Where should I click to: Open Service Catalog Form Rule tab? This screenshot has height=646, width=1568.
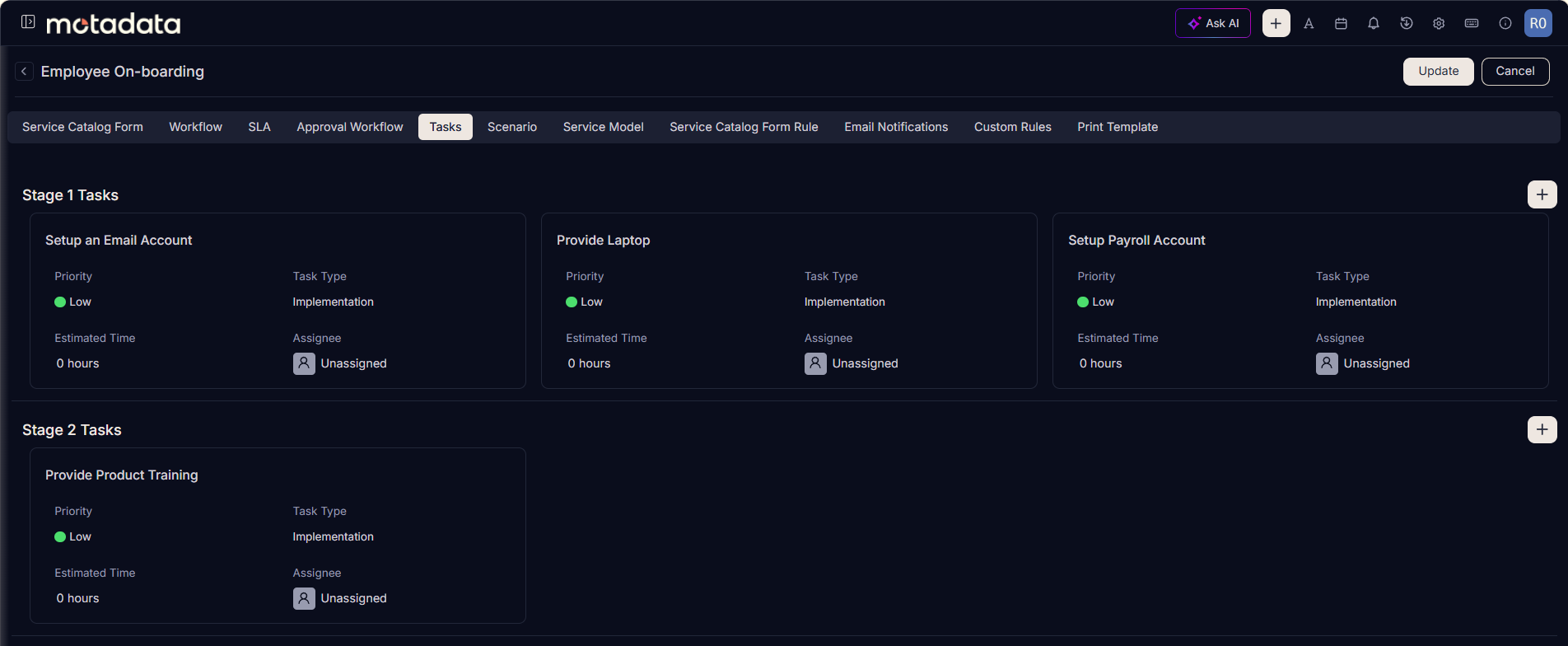[x=744, y=127]
